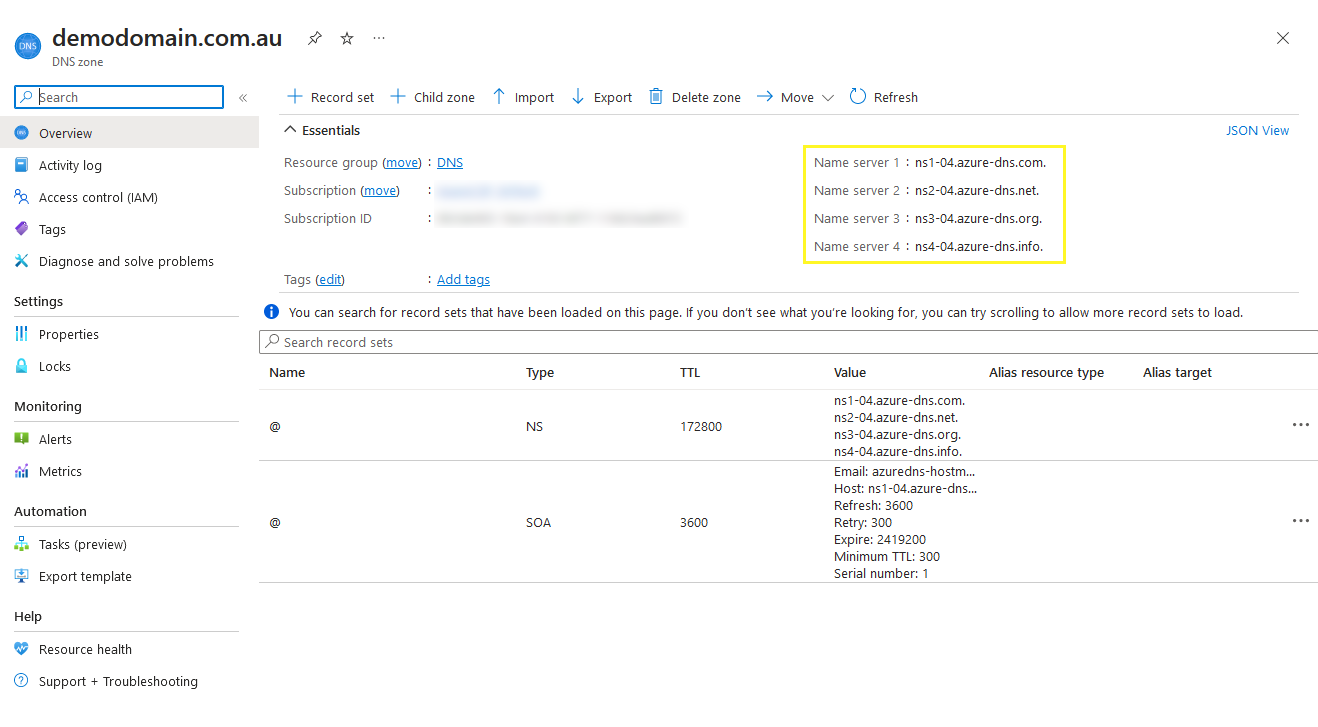Open JSON View link
Image resolution: width=1318 pixels, height=727 pixels.
click(x=1257, y=130)
